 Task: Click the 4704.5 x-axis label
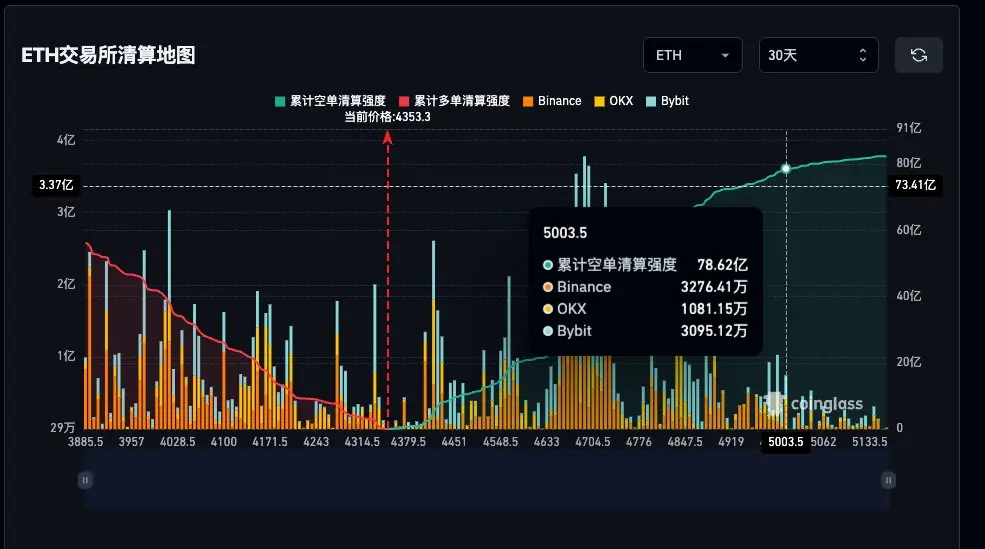pyautogui.click(x=592, y=442)
